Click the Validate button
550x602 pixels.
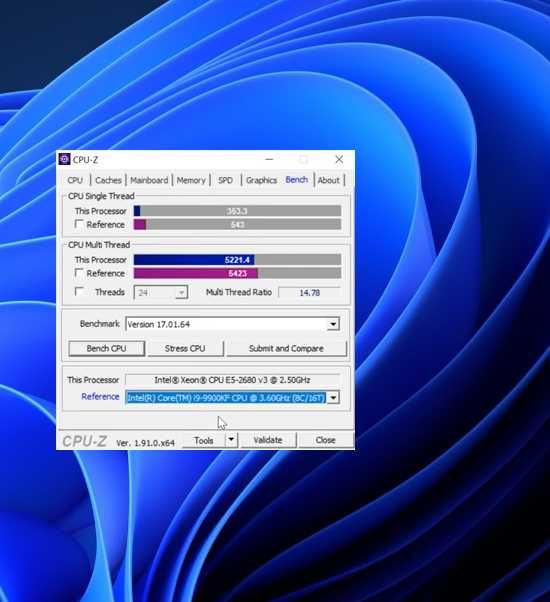[x=268, y=440]
